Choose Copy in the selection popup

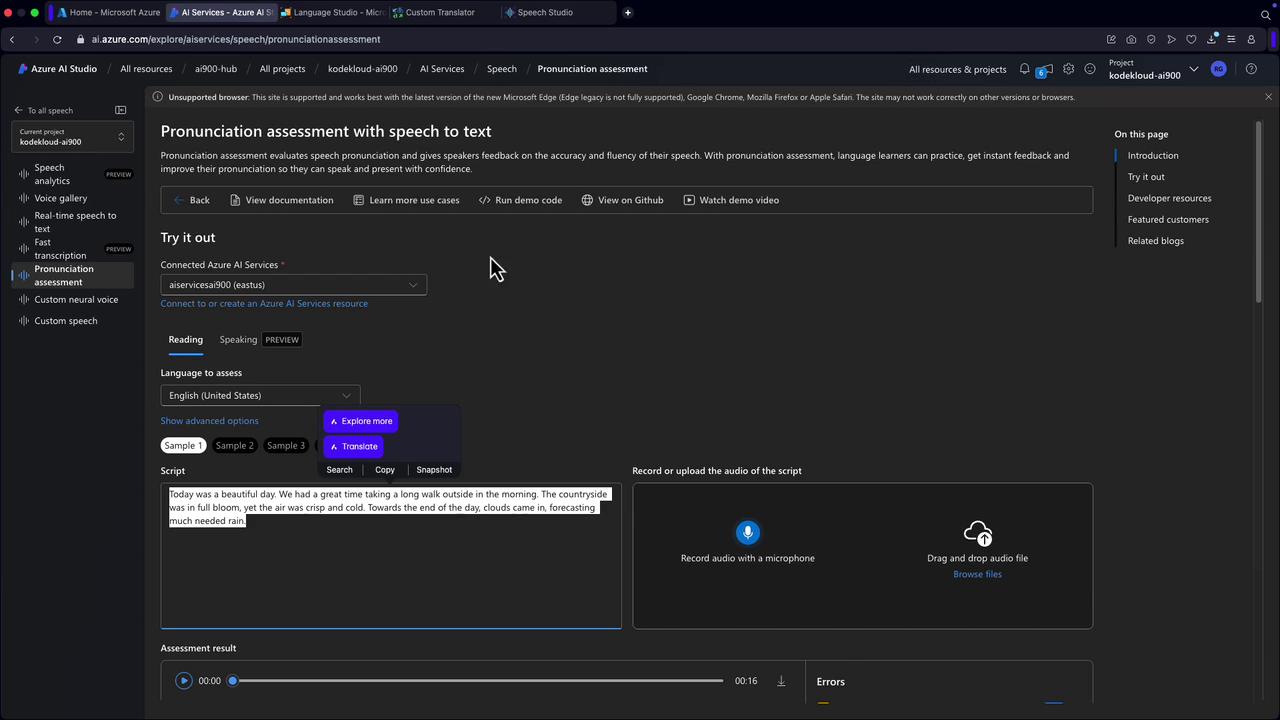coord(385,470)
